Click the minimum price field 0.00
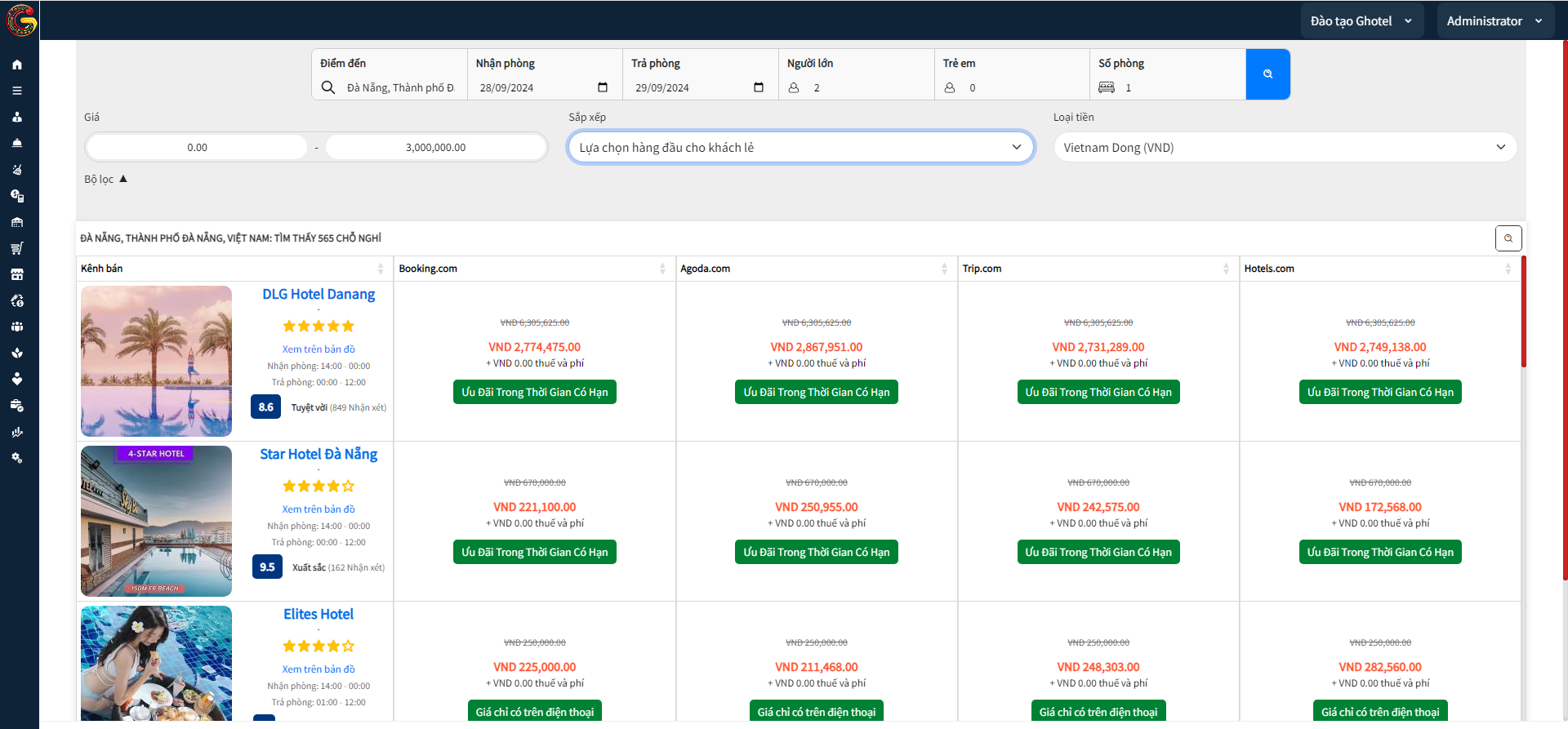The height and width of the screenshot is (729, 1568). click(197, 147)
